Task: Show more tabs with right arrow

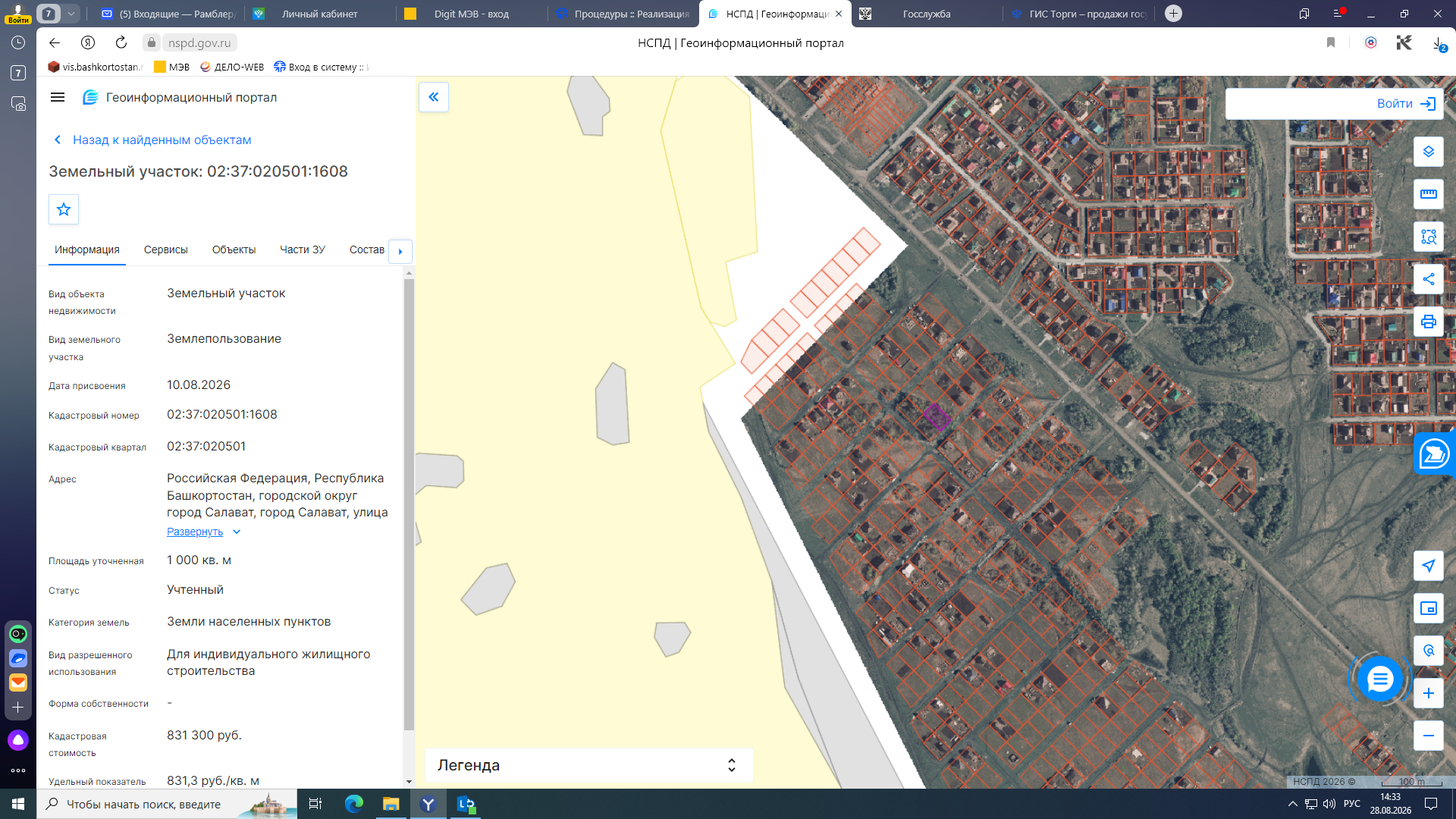Action: [x=400, y=251]
